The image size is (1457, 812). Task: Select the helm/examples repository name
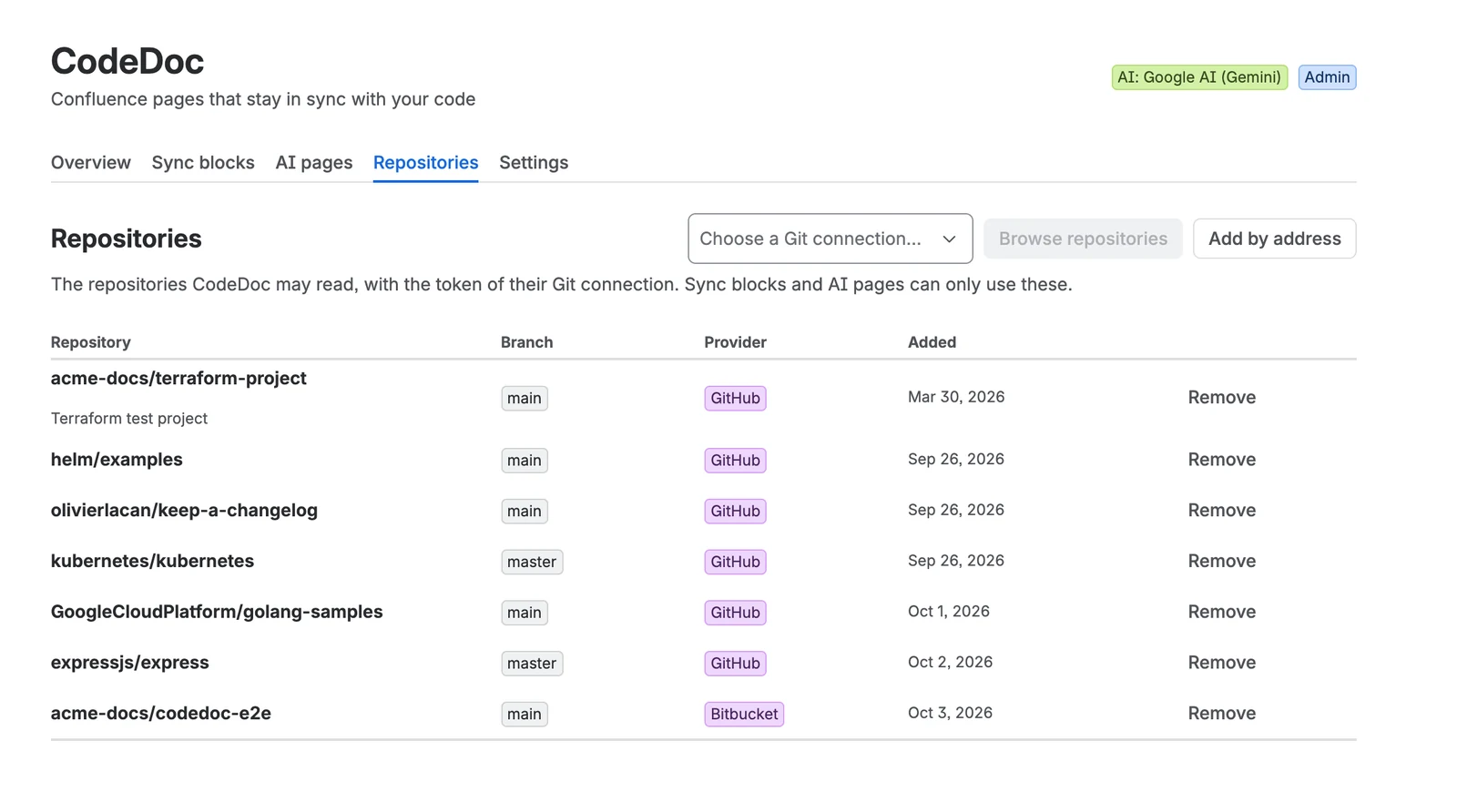[117, 460]
